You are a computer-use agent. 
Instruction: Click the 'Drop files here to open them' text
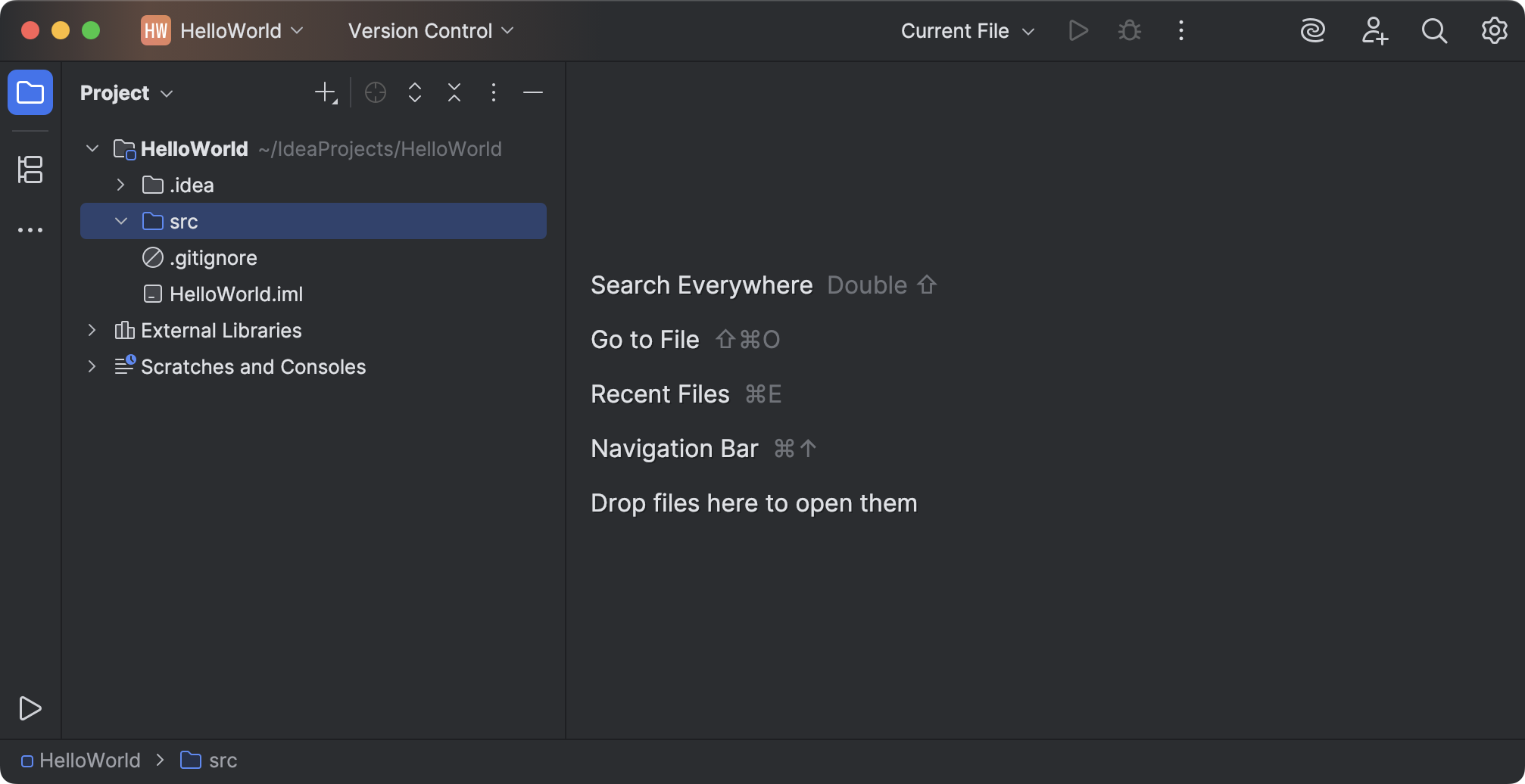point(753,503)
